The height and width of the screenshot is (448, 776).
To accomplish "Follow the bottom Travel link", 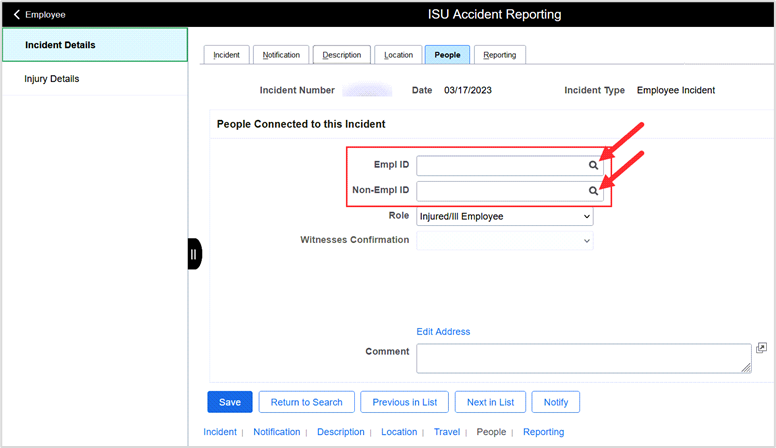I will pos(447,432).
